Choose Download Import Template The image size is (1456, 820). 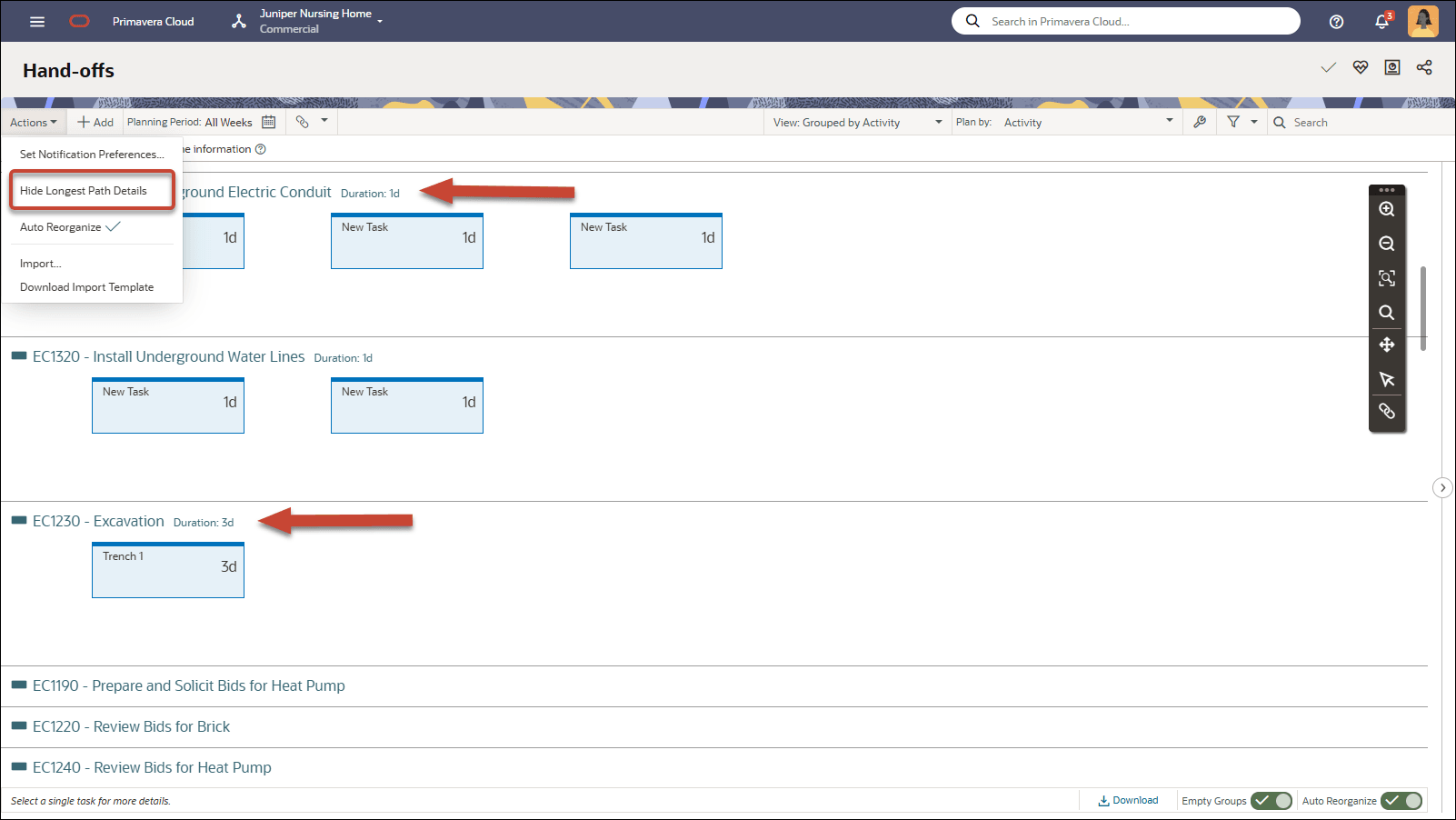[x=87, y=287]
